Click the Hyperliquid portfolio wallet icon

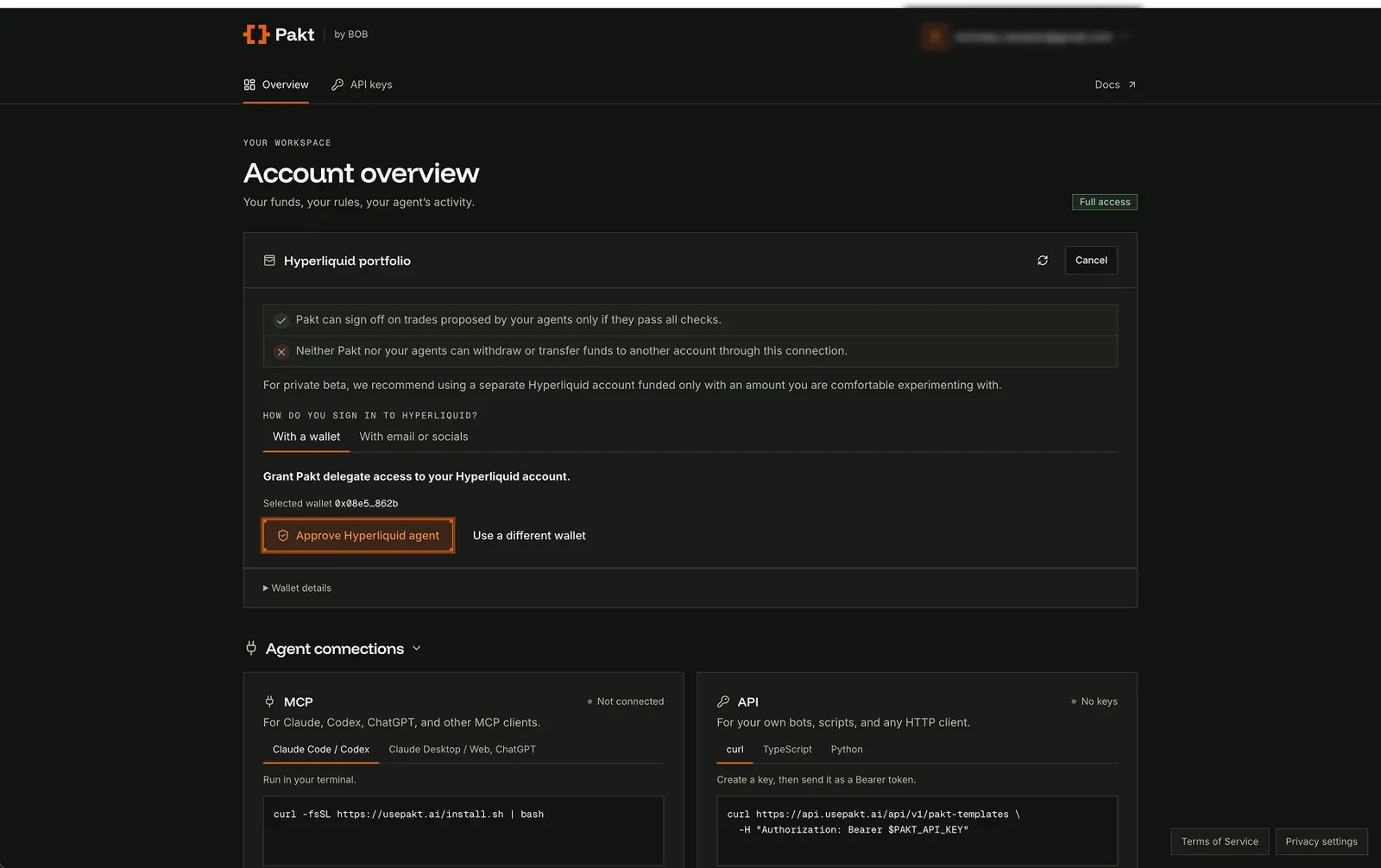tap(269, 261)
